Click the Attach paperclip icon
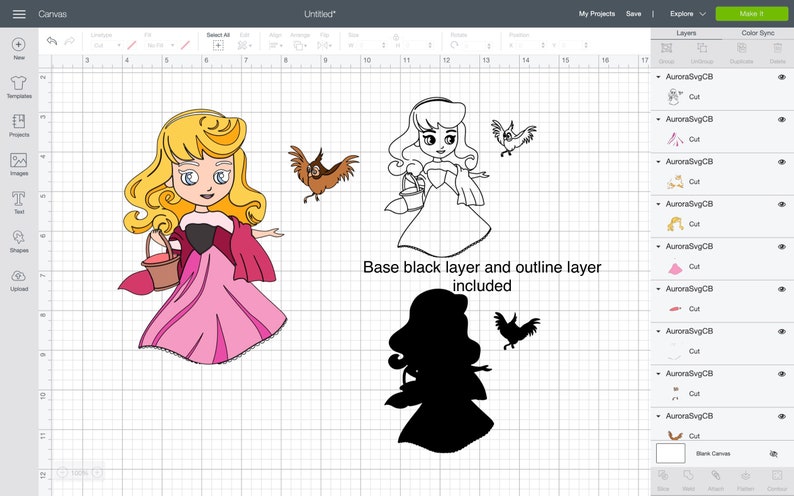Screen dimensions: 794x496 pyautogui.click(x=716, y=475)
